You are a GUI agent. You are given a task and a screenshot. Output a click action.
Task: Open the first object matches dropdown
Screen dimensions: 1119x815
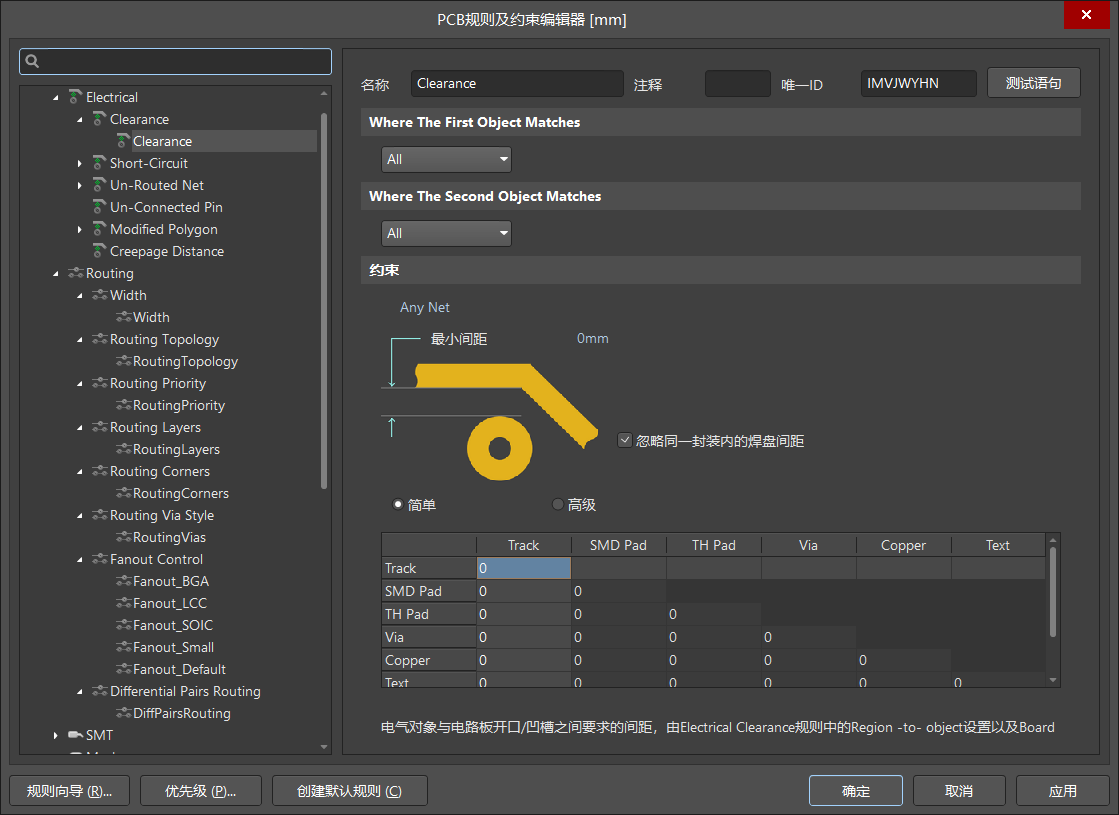click(446, 159)
